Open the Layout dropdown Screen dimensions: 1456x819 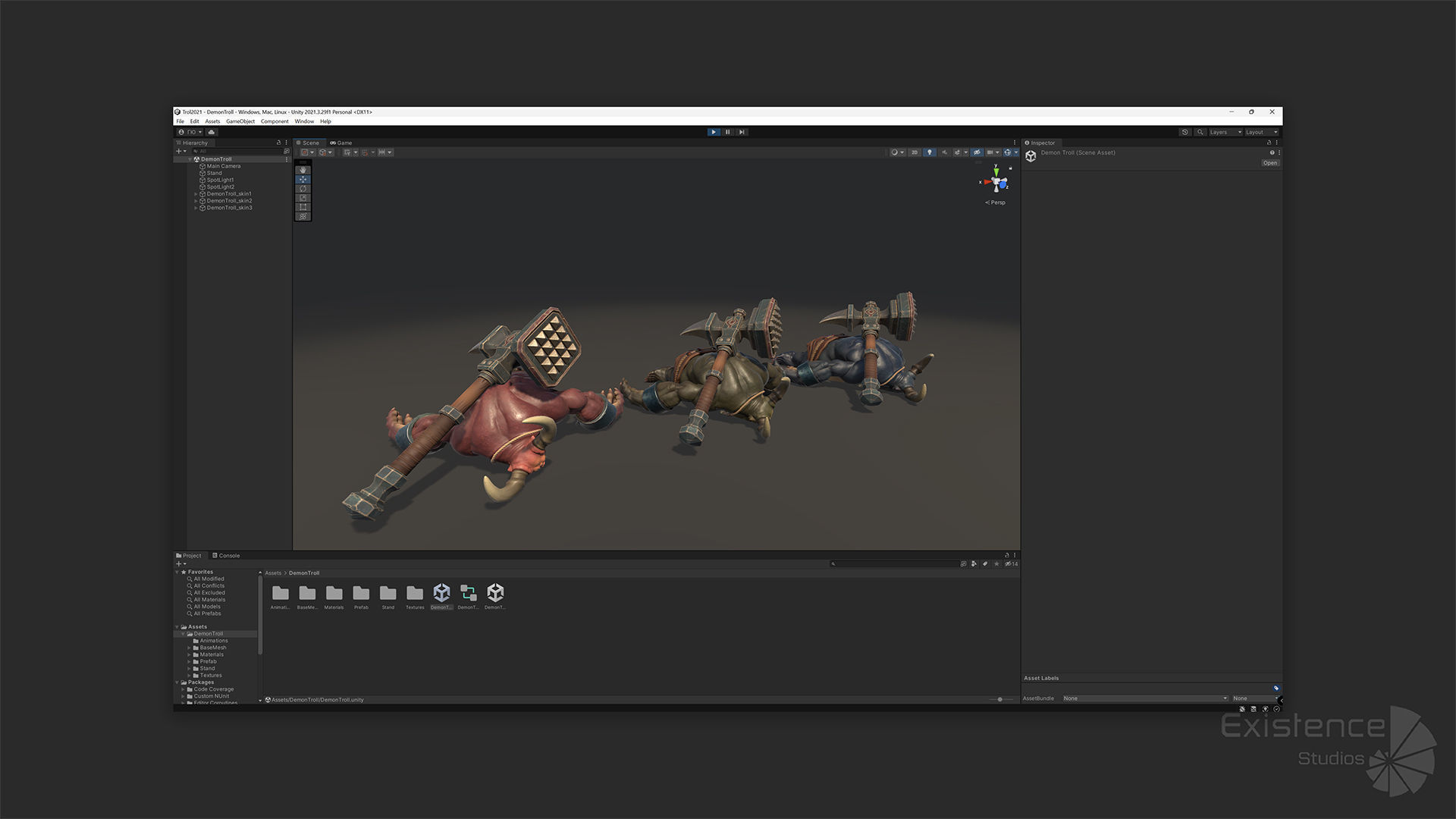pyautogui.click(x=1262, y=132)
